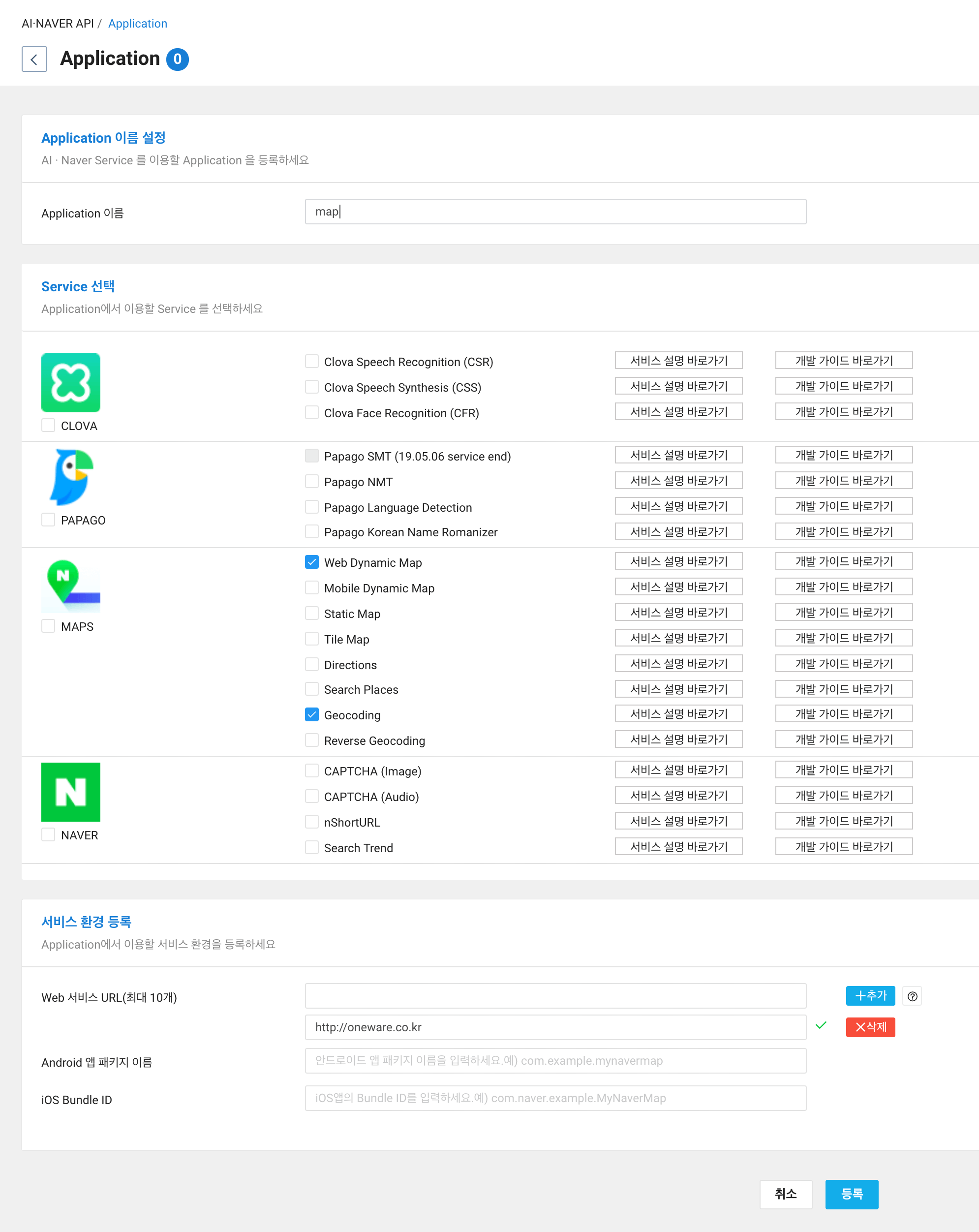Click the red ×삭제 delete button
Screen dimensions: 979x1232
pos(870,1027)
